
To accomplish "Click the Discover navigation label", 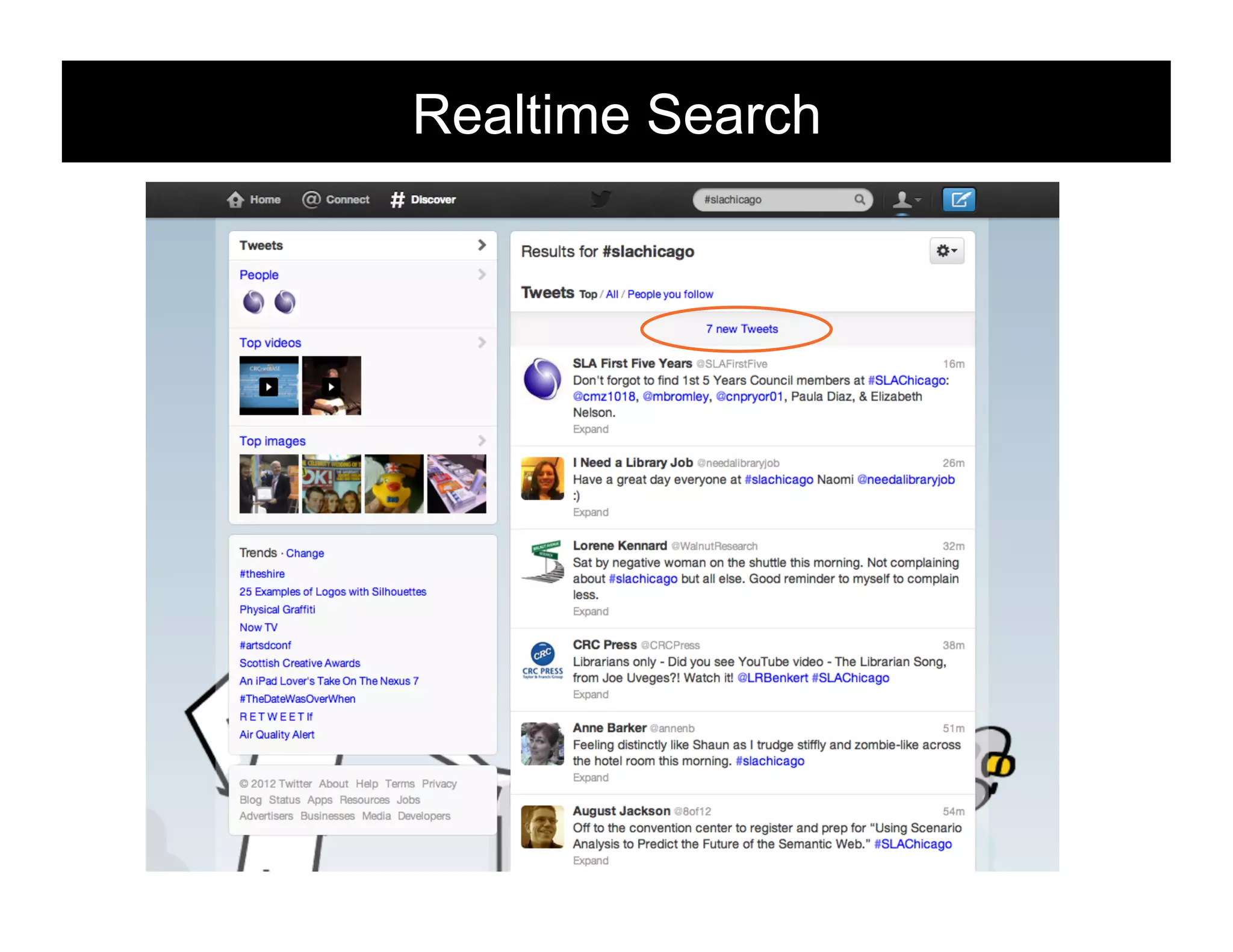I will pos(433,200).
